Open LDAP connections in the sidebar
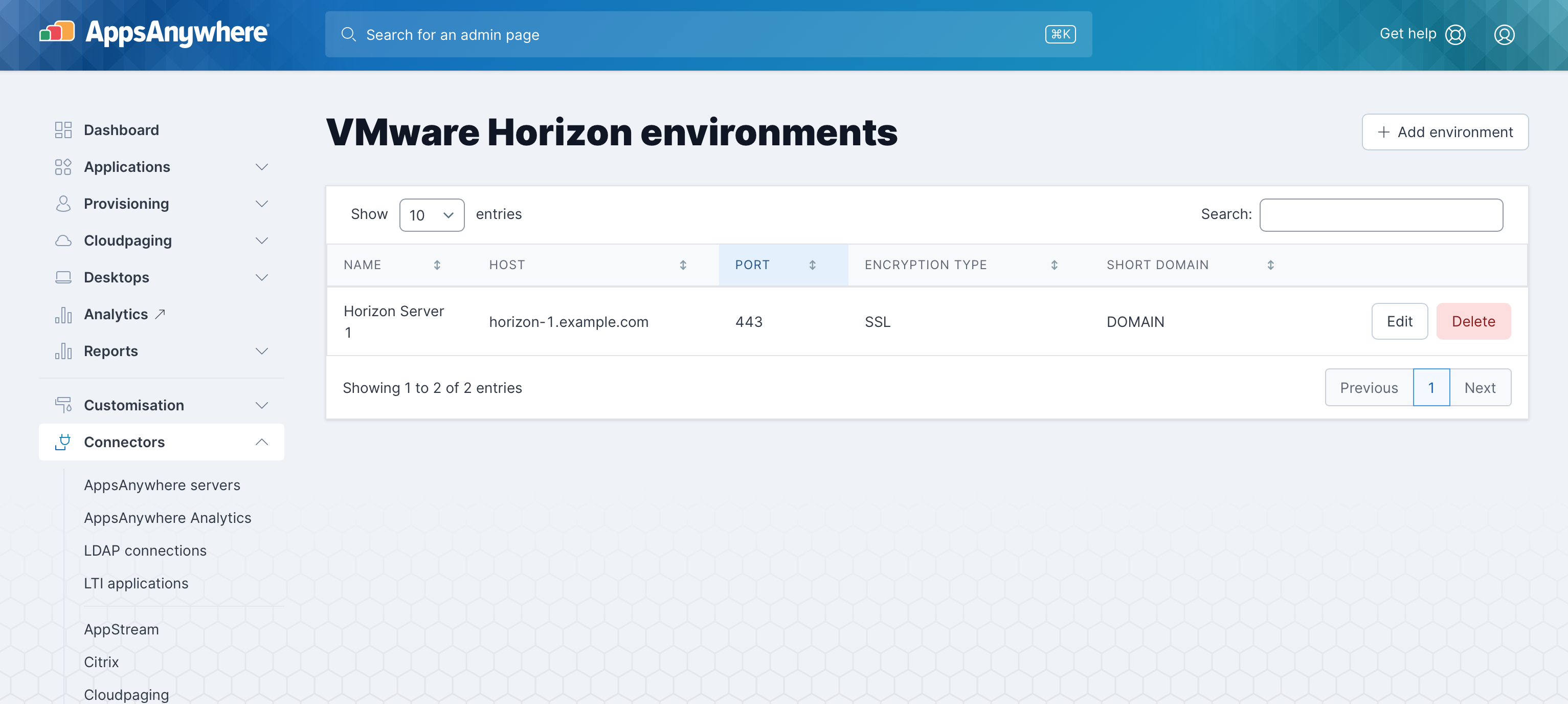Image resolution: width=1568 pixels, height=704 pixels. 145,551
